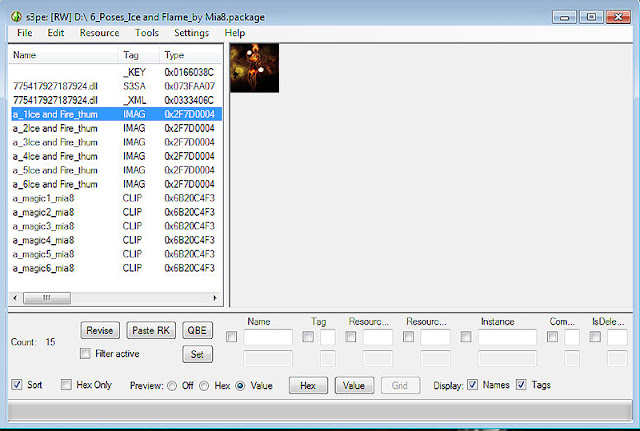The width and height of the screenshot is (640, 431).
Task: Toggle the first Resourc... filter checkbox
Action: coord(351,337)
